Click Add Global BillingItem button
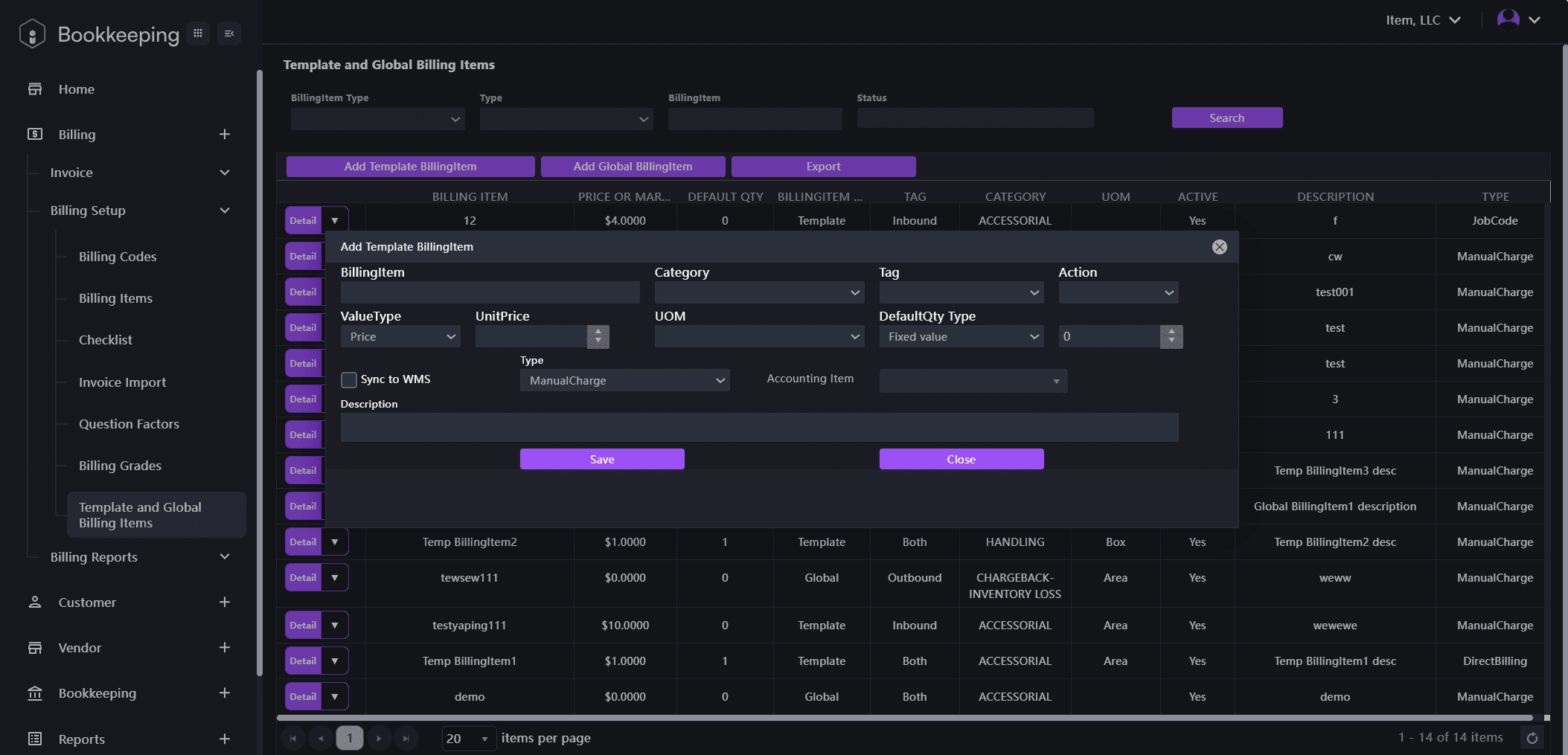Screen dimensions: 1568x755 [x=633, y=167]
